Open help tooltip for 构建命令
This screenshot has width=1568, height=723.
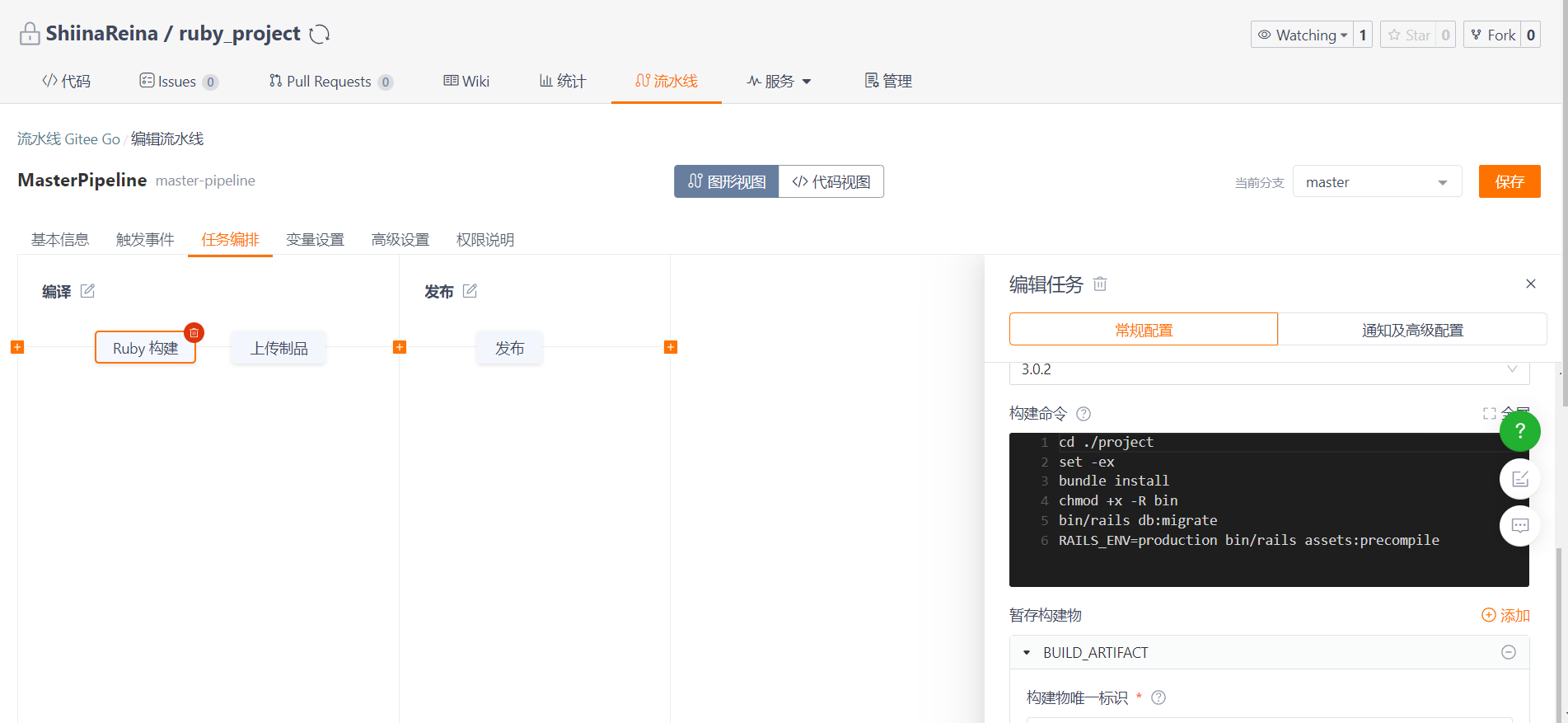1084,414
